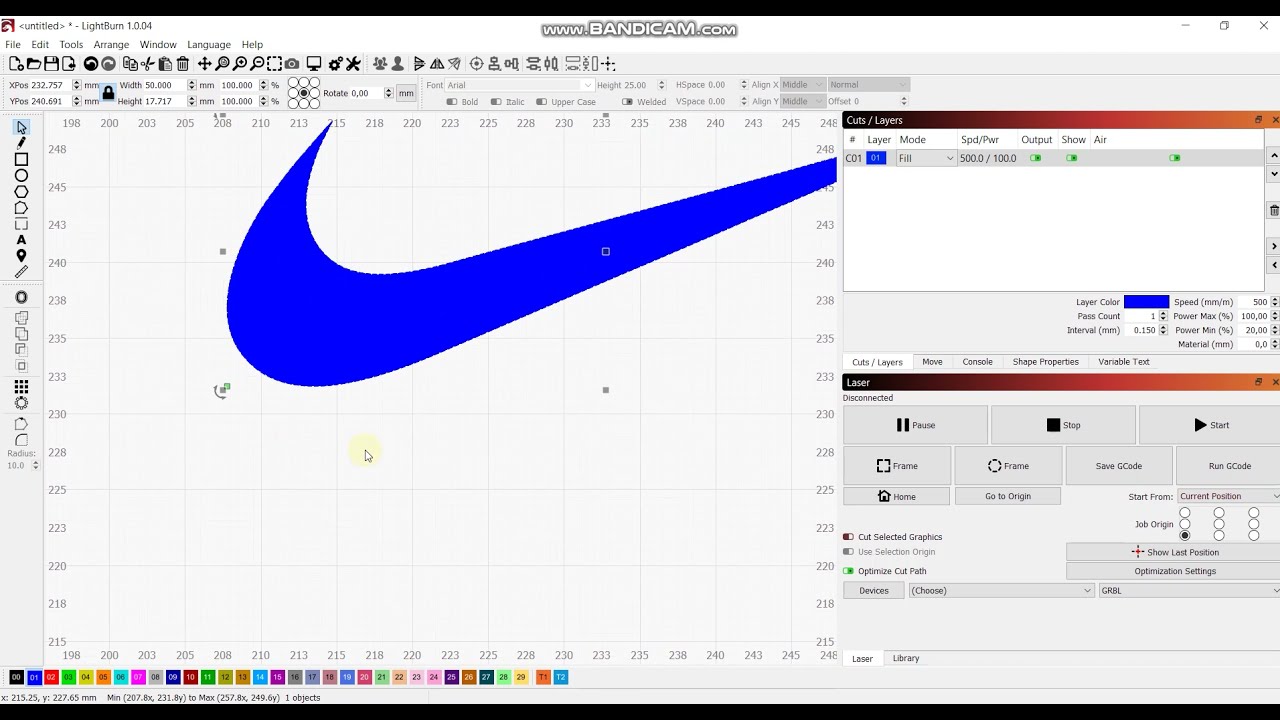The image size is (1280, 720).
Task: Switch to the Shape Properties tab
Action: (1045, 362)
